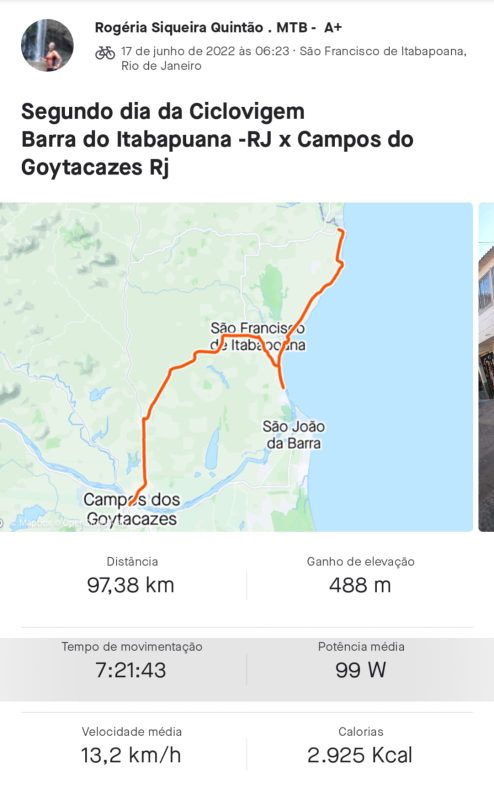494x800 pixels.
Task: Click the activity date and location text
Action: 293,58
